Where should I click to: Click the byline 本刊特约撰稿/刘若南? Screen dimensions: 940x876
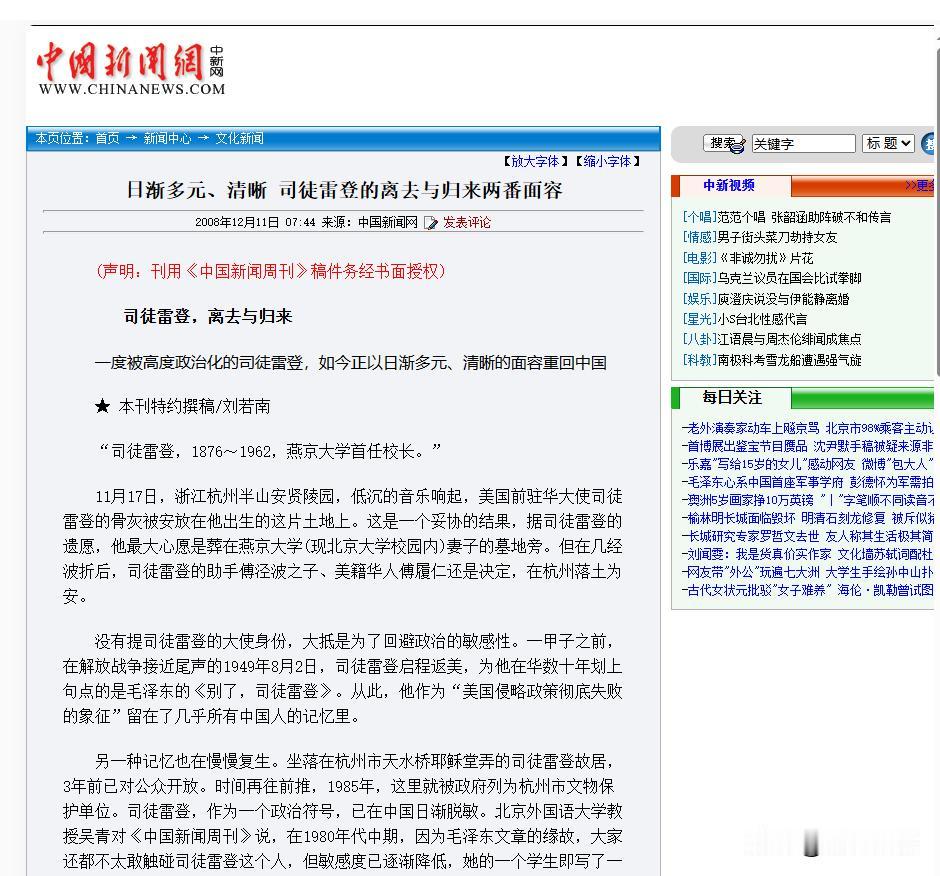click(194, 407)
